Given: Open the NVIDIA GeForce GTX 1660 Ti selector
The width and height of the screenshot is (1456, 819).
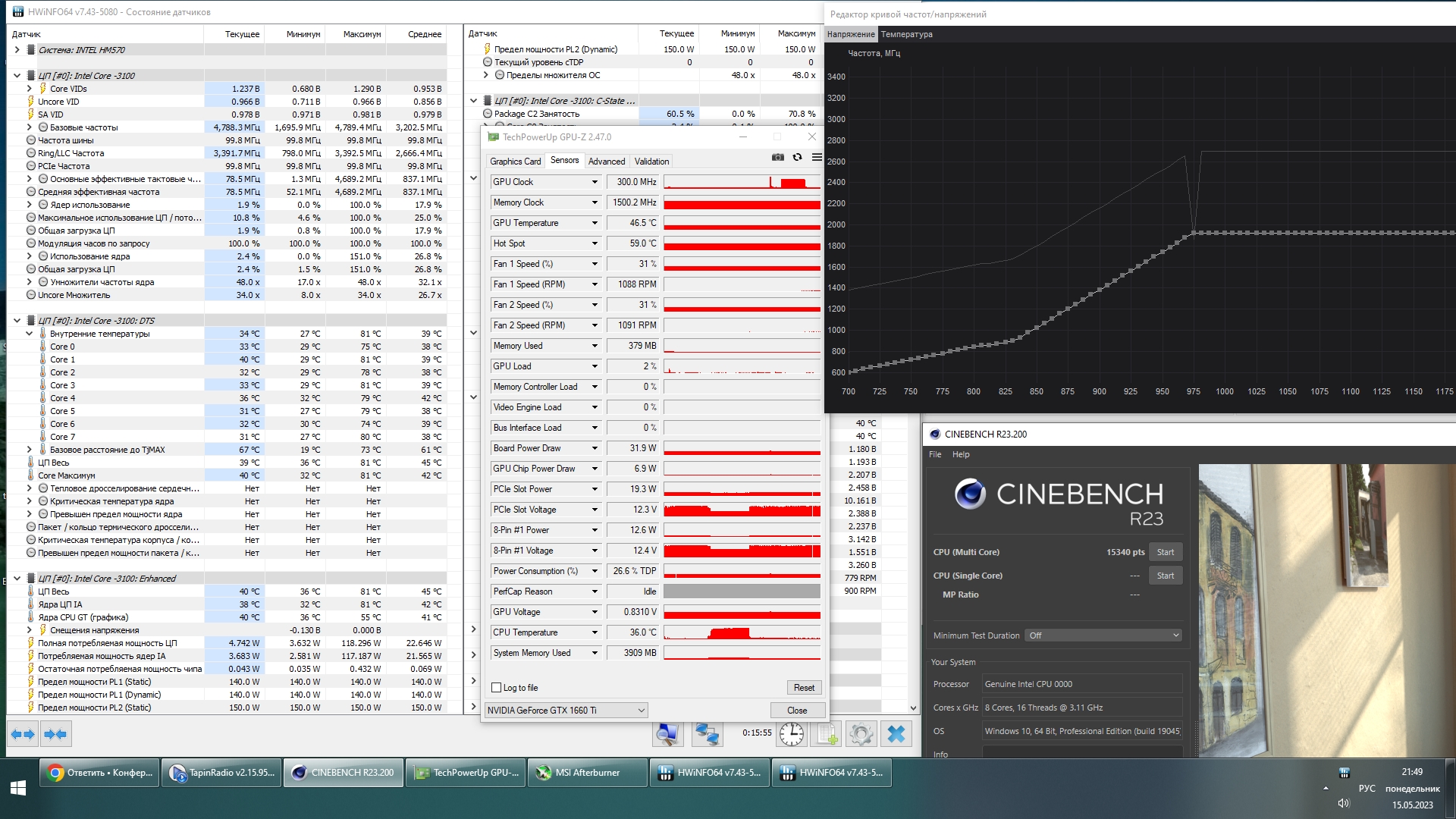Looking at the screenshot, I should coord(566,711).
